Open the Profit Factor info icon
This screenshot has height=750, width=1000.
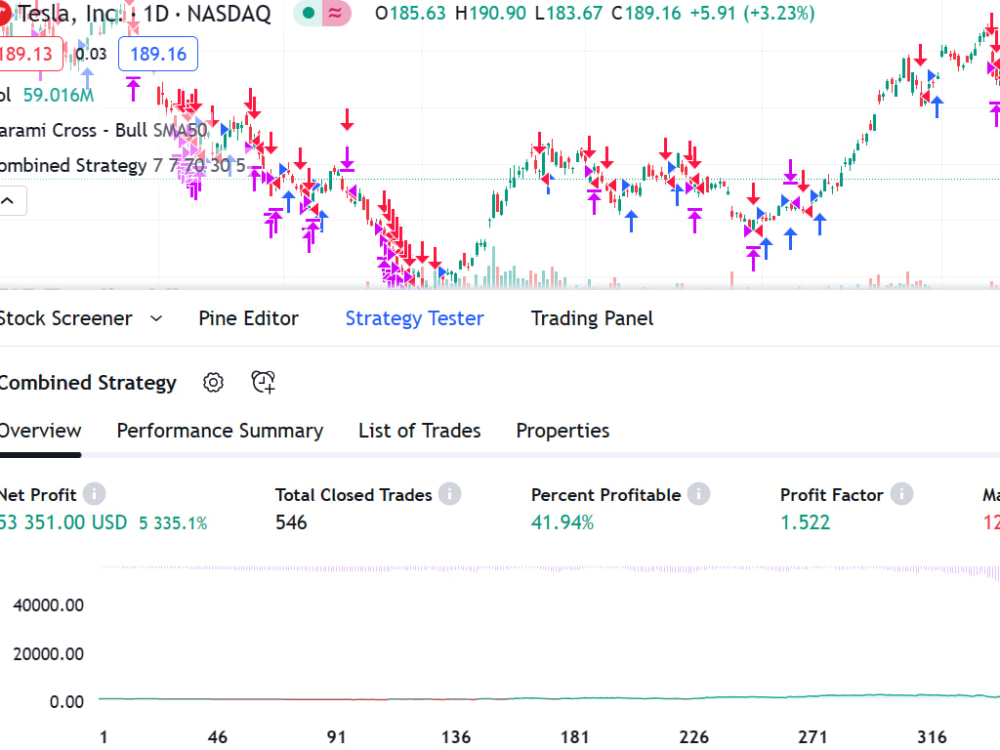(x=901, y=493)
